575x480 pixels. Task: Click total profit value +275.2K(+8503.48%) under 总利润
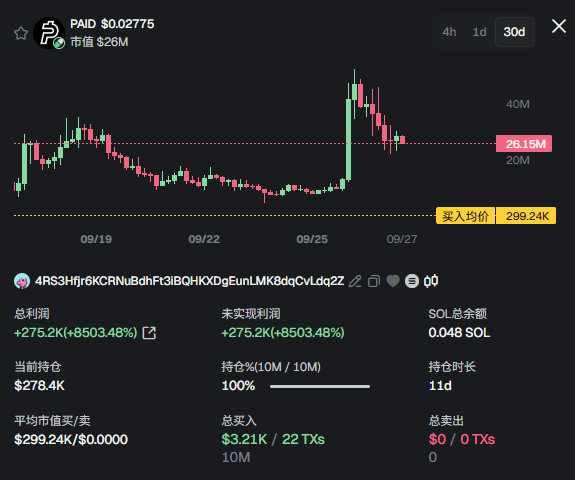pos(76,333)
